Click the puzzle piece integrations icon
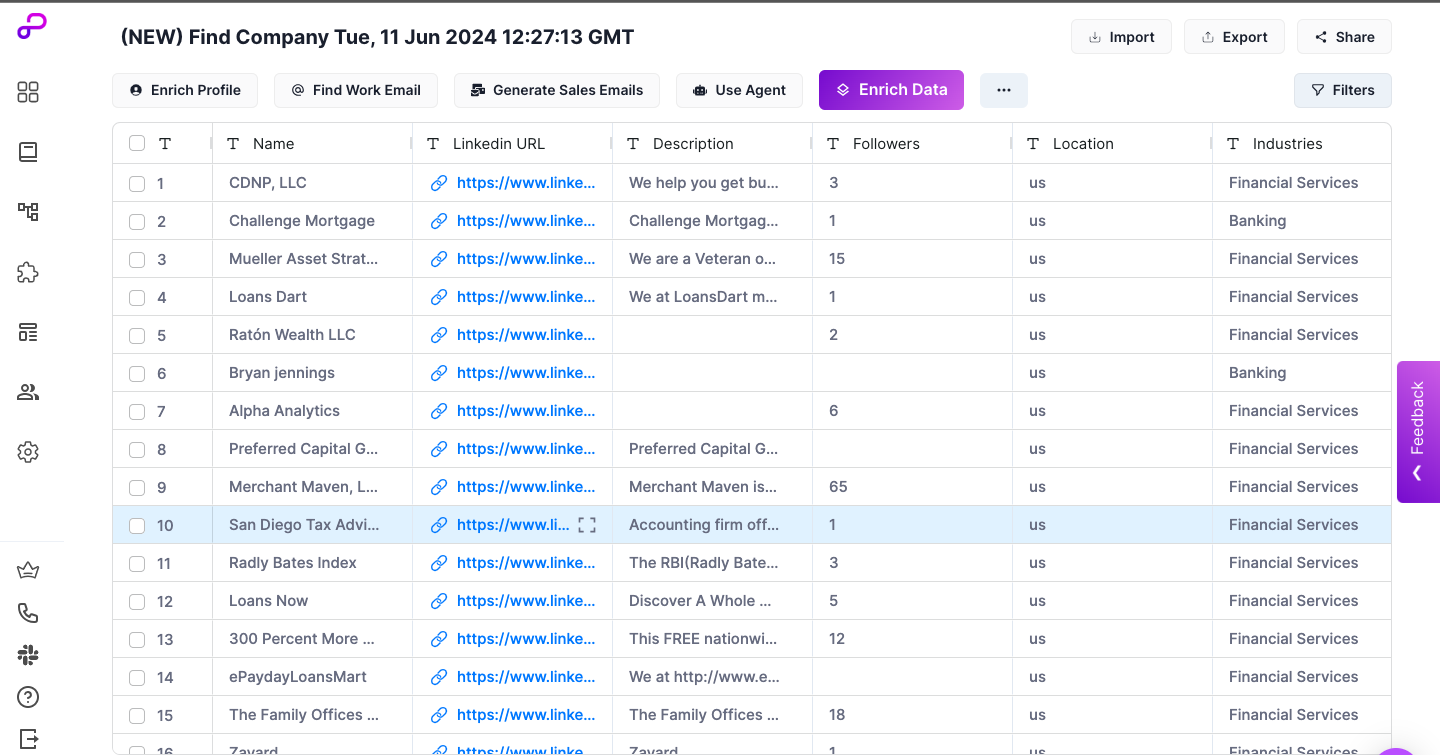Screen dimensions: 1440x755 (28, 272)
